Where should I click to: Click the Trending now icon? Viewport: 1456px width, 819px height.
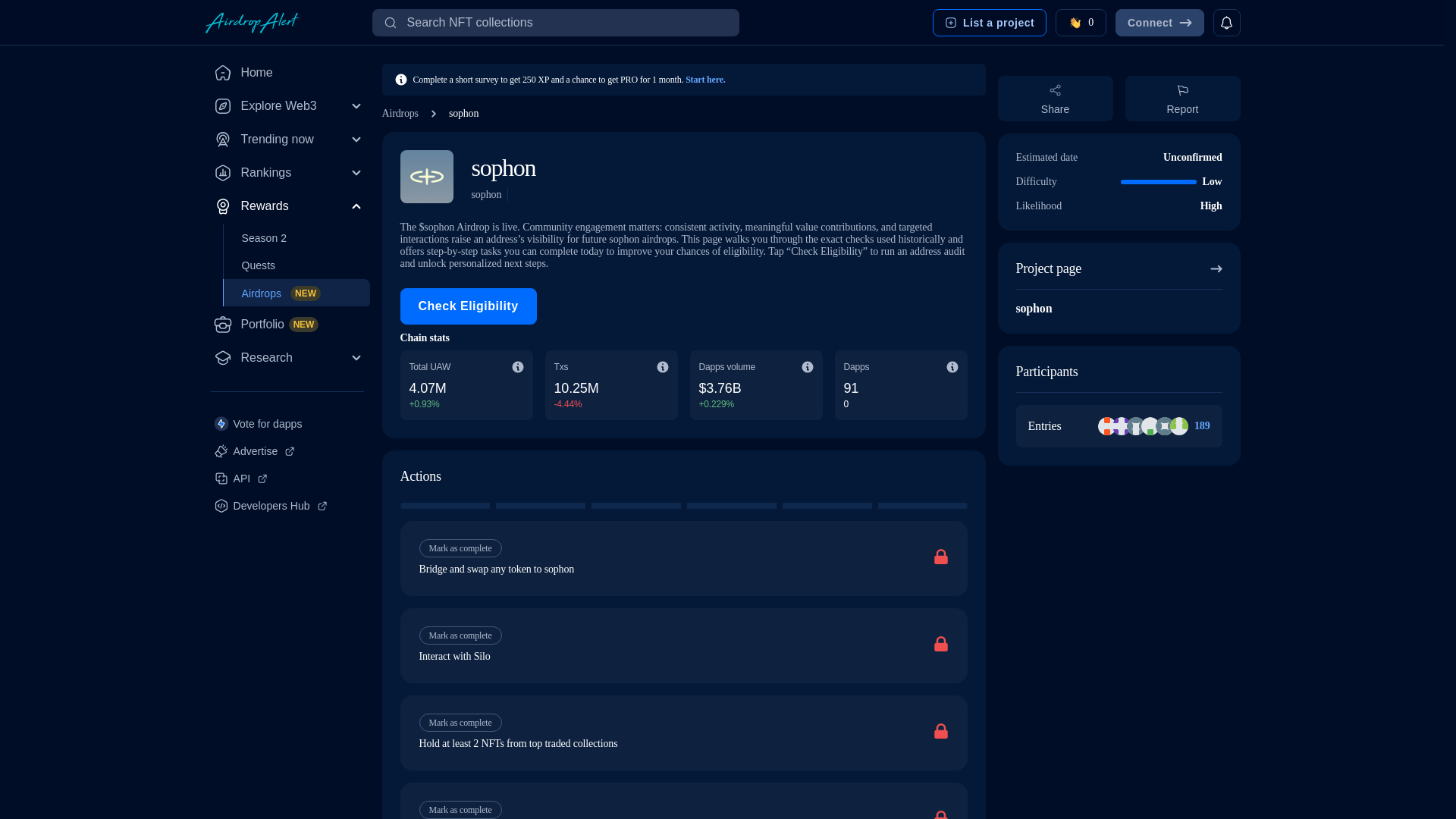pos(222,140)
